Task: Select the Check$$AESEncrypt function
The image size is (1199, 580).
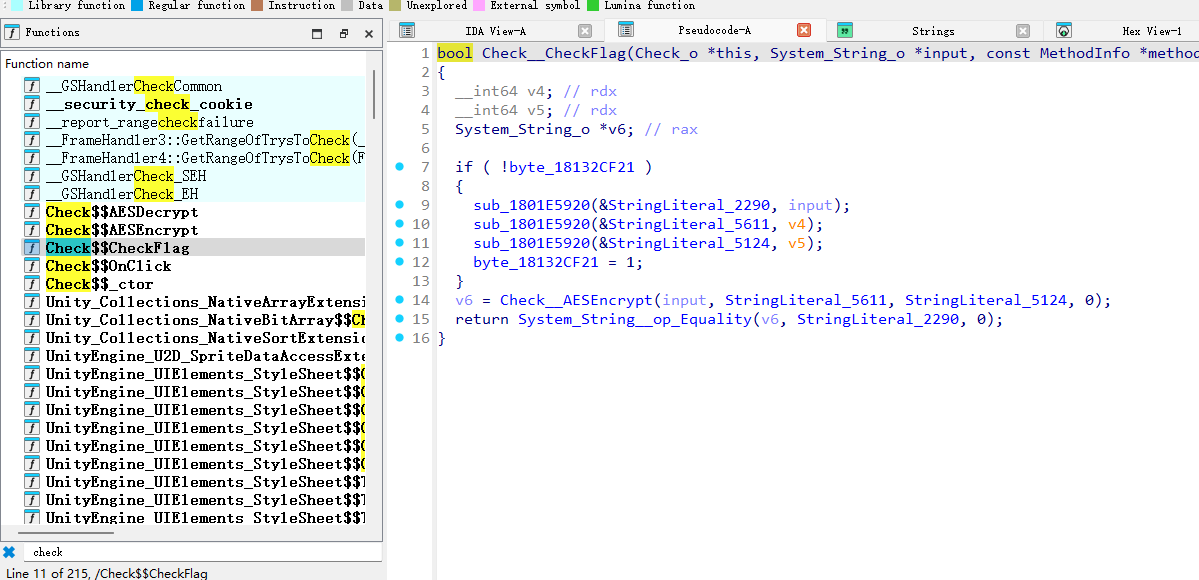Action: tap(122, 230)
